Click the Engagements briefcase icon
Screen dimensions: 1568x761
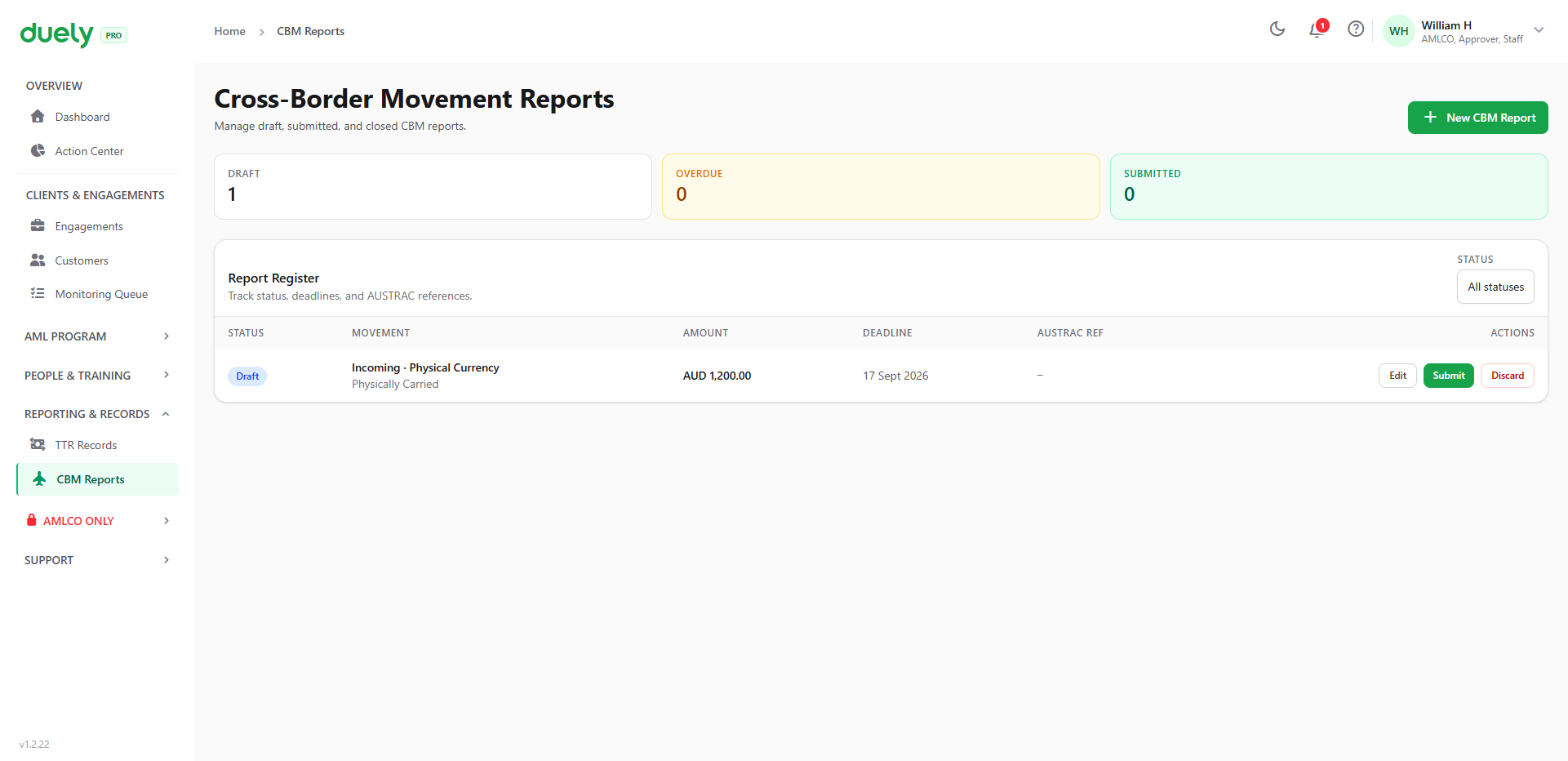pos(38,225)
